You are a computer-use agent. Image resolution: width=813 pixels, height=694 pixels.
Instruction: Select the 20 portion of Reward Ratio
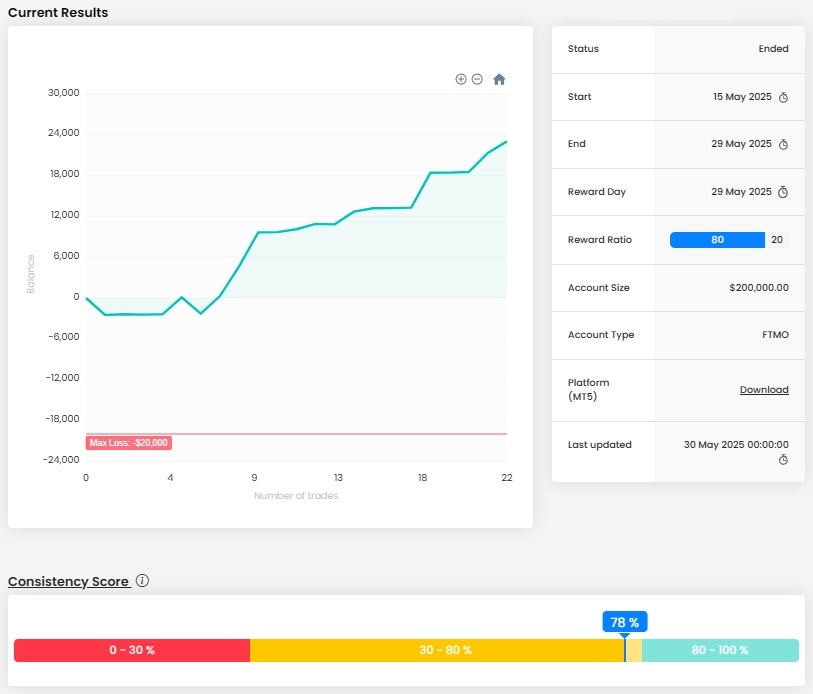tap(777, 240)
